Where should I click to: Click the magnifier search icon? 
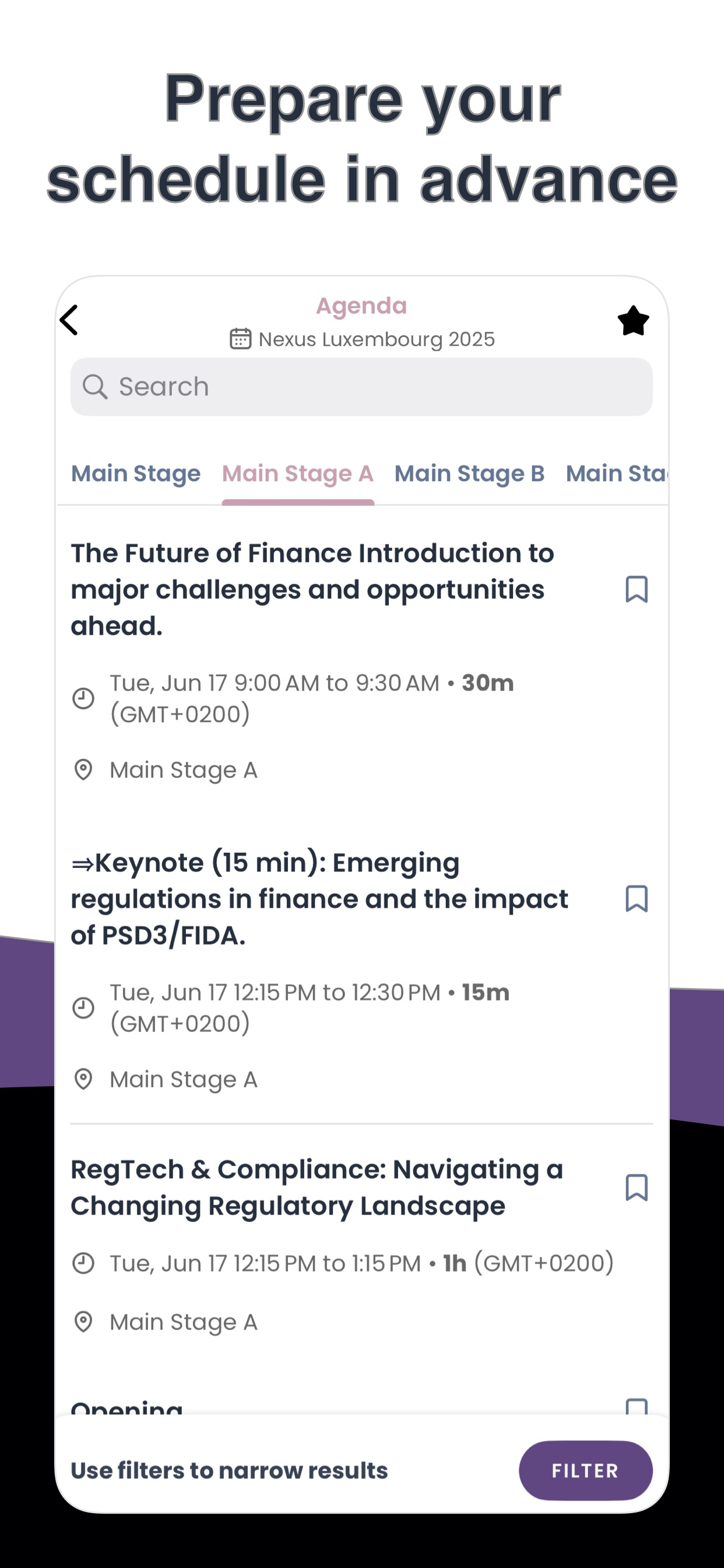click(95, 387)
